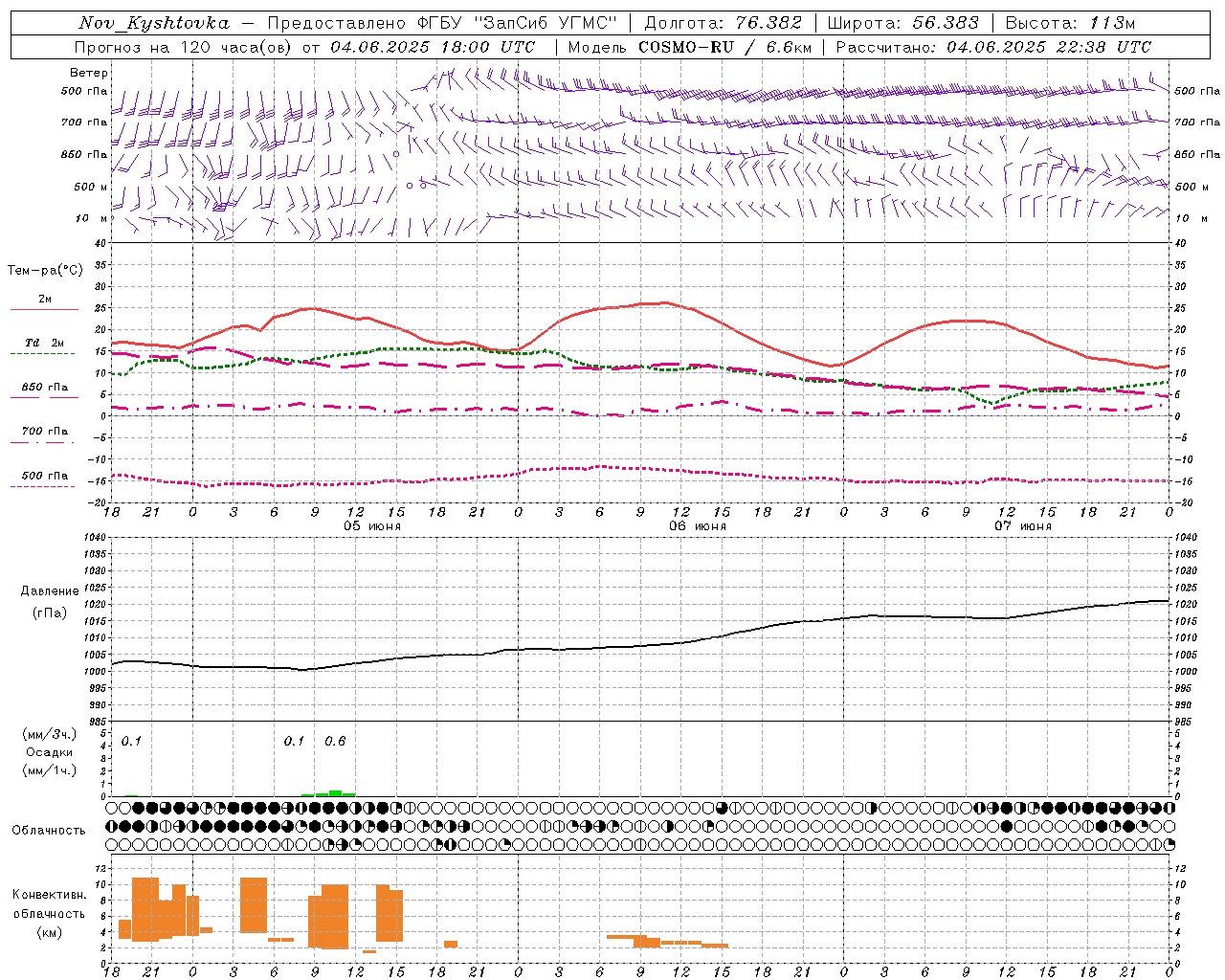This screenshot has width=1225, height=980.
Task: Click the '(км)' unit label under convective cloud
Action: coord(50,932)
